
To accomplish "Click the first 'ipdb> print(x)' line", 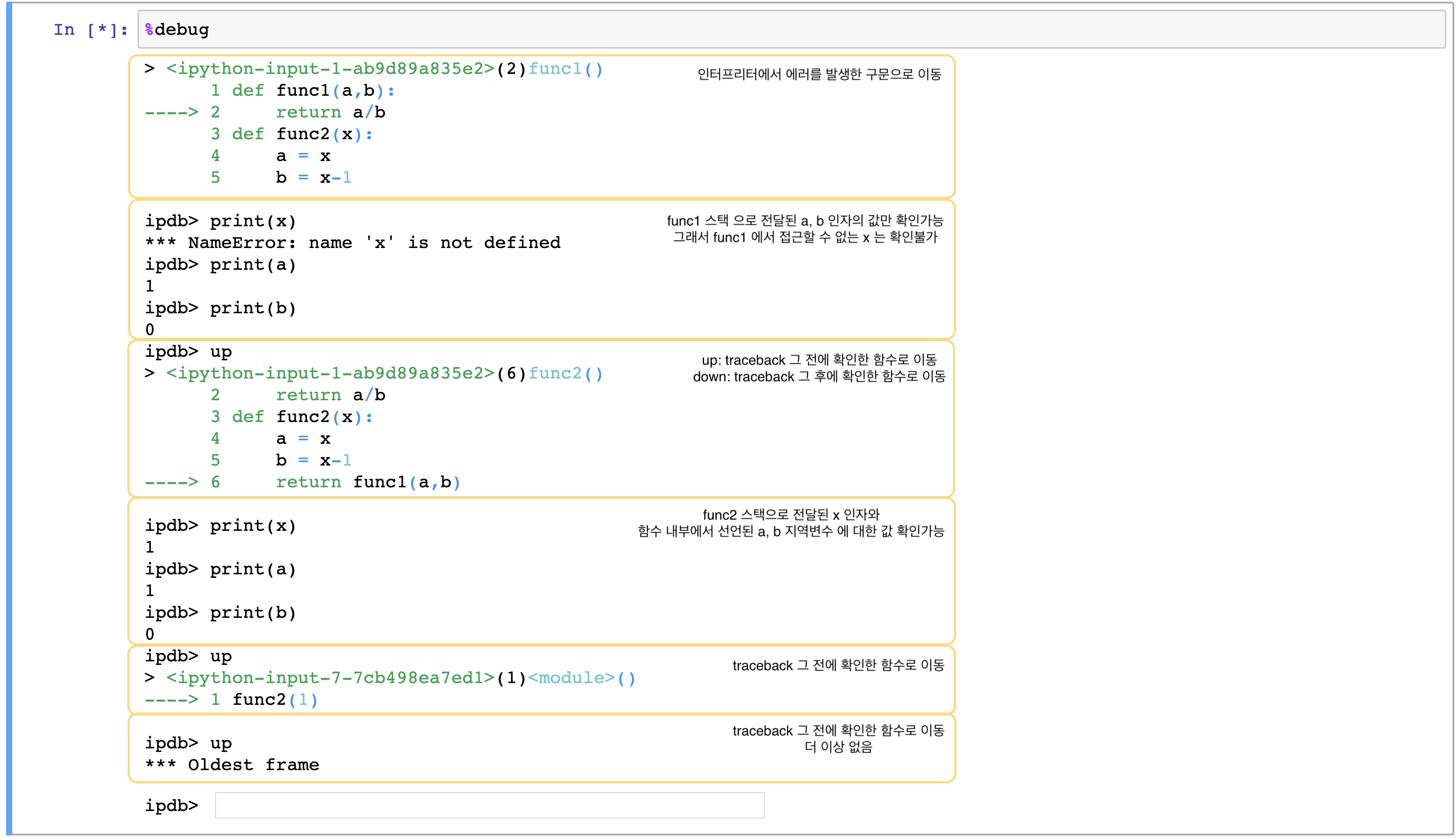I will coord(220,221).
